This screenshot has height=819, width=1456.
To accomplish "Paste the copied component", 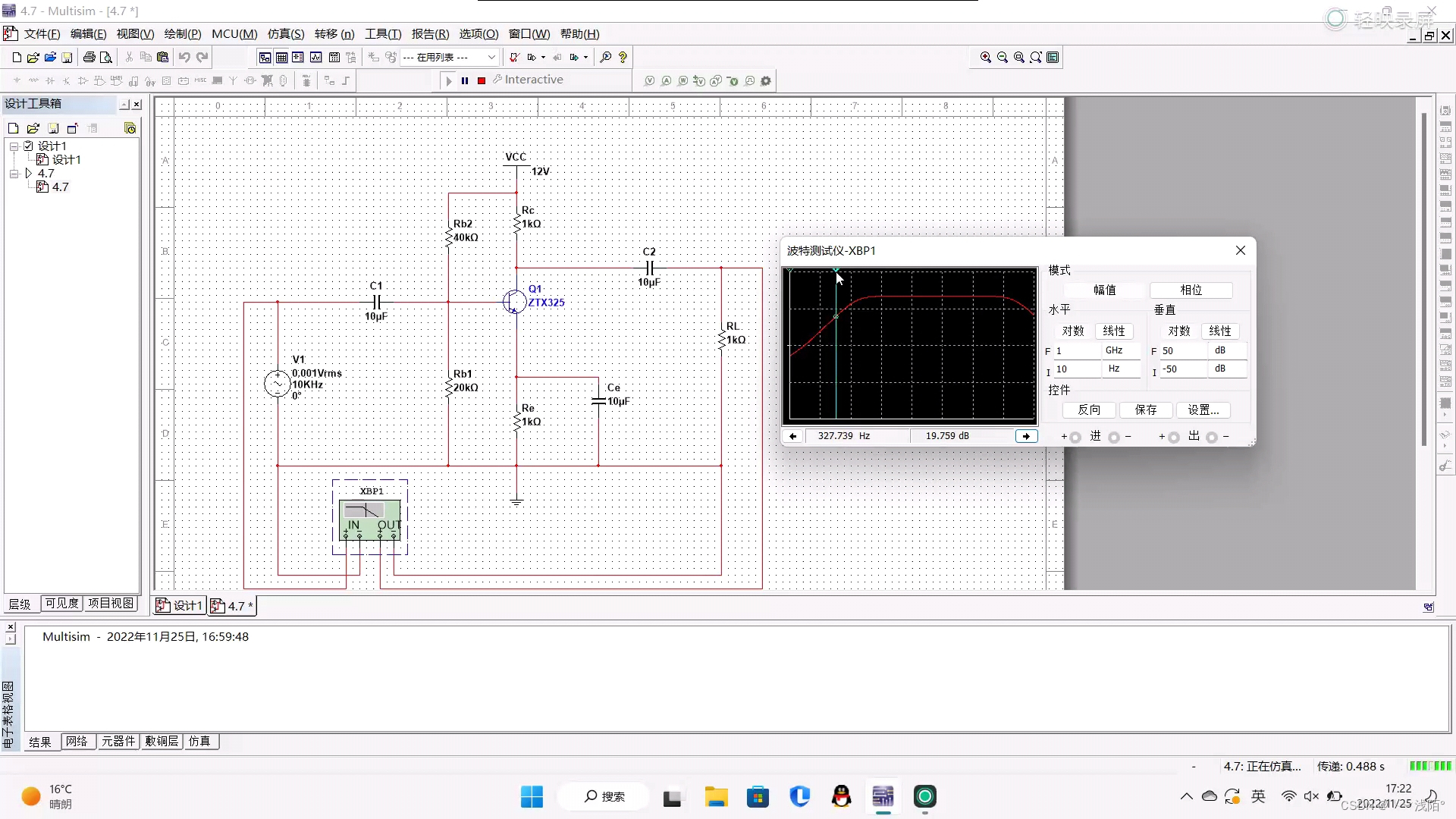I will 162,57.
